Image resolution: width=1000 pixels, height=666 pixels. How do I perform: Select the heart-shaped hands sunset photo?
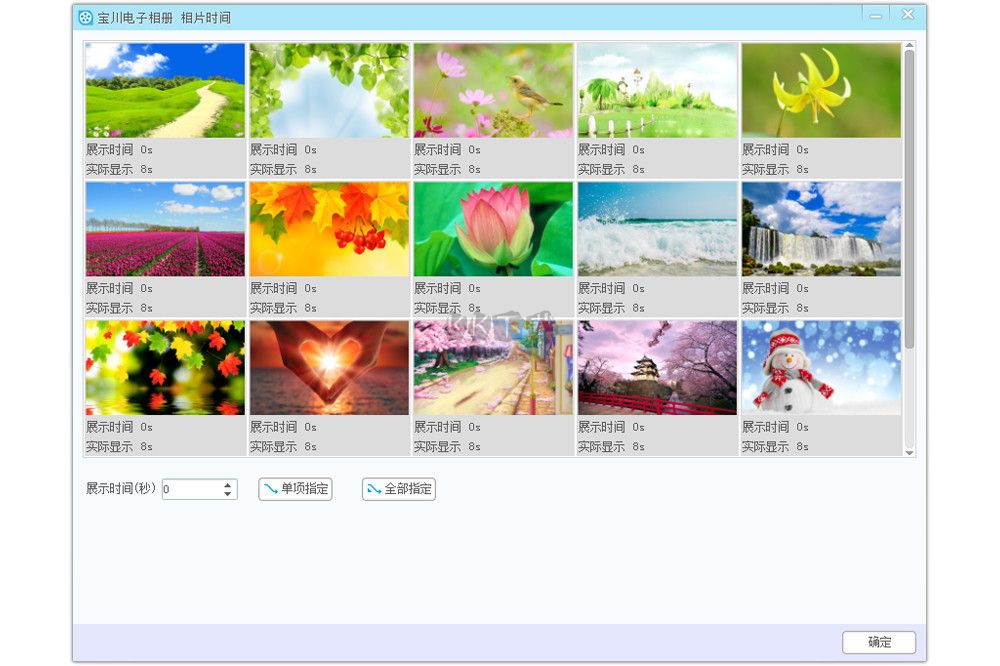[x=329, y=367]
